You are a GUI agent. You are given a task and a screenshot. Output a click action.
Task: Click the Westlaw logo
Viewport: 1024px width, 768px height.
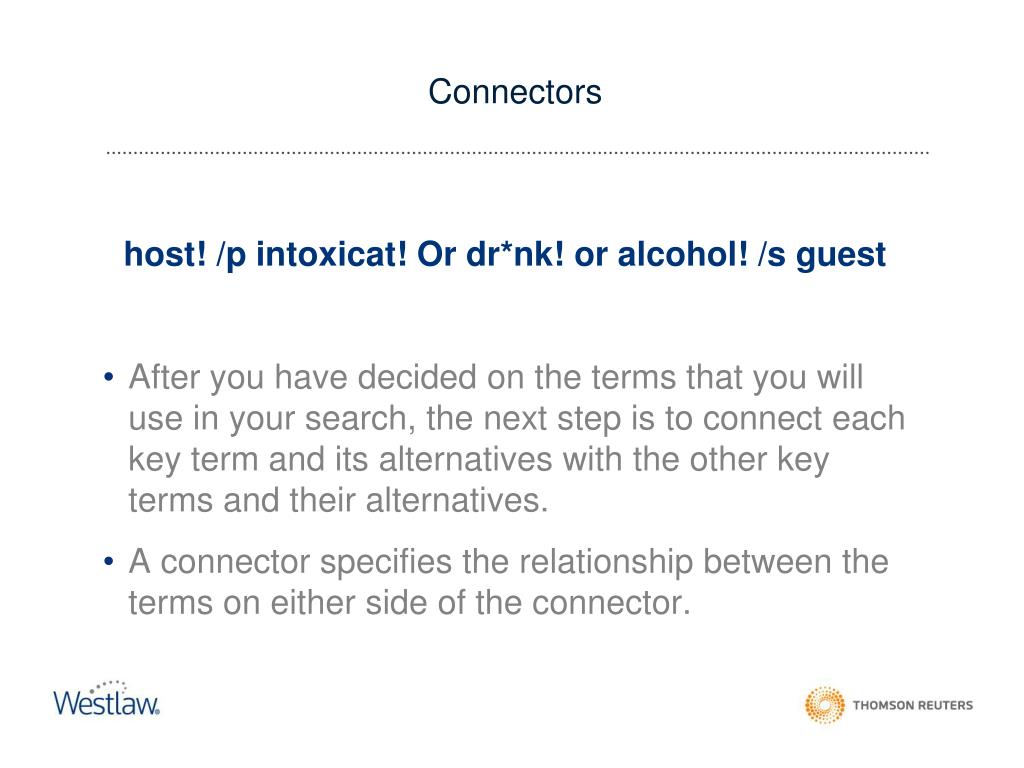tap(106, 699)
